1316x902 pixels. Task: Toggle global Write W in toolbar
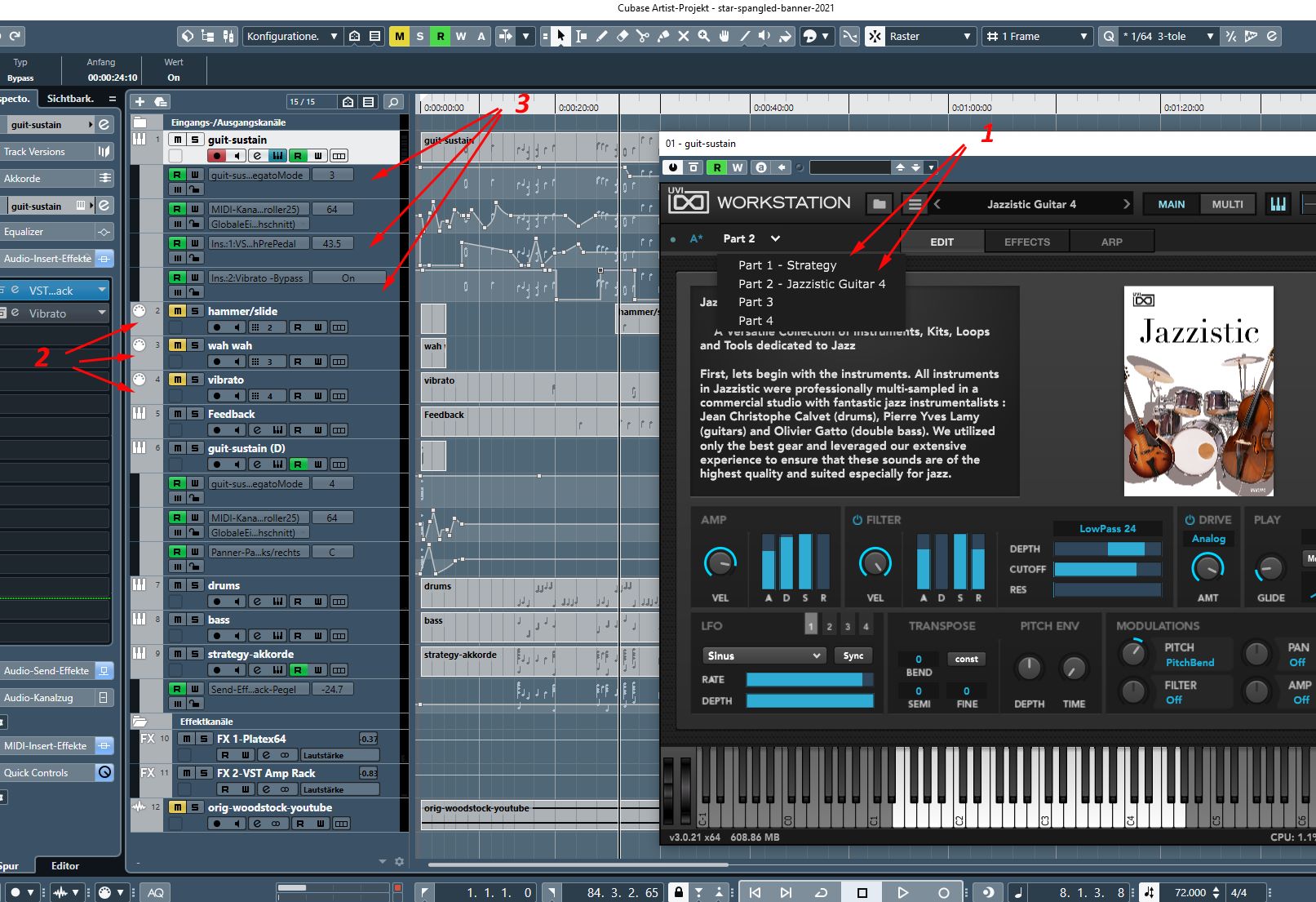[461, 36]
